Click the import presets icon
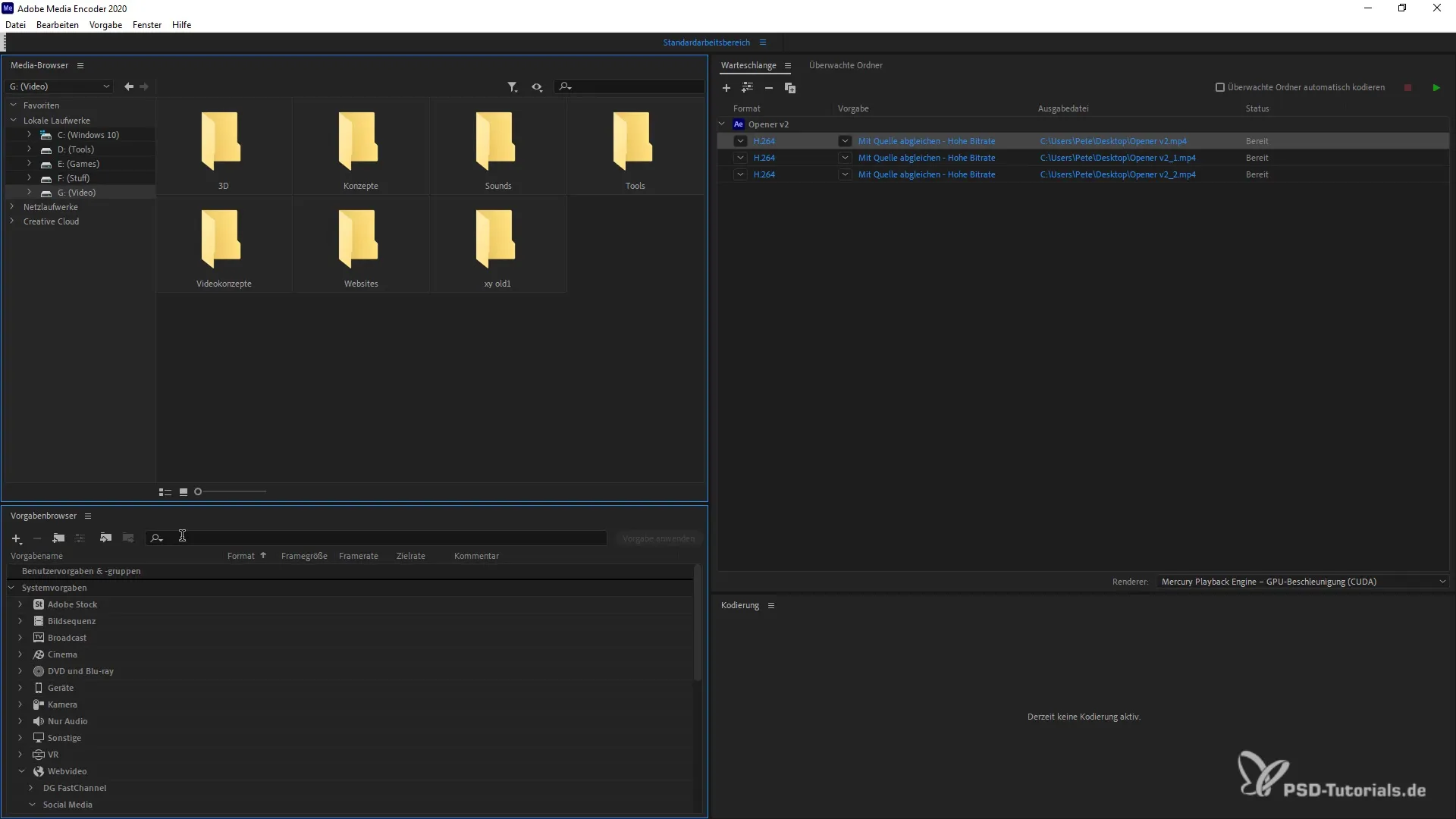 (105, 538)
